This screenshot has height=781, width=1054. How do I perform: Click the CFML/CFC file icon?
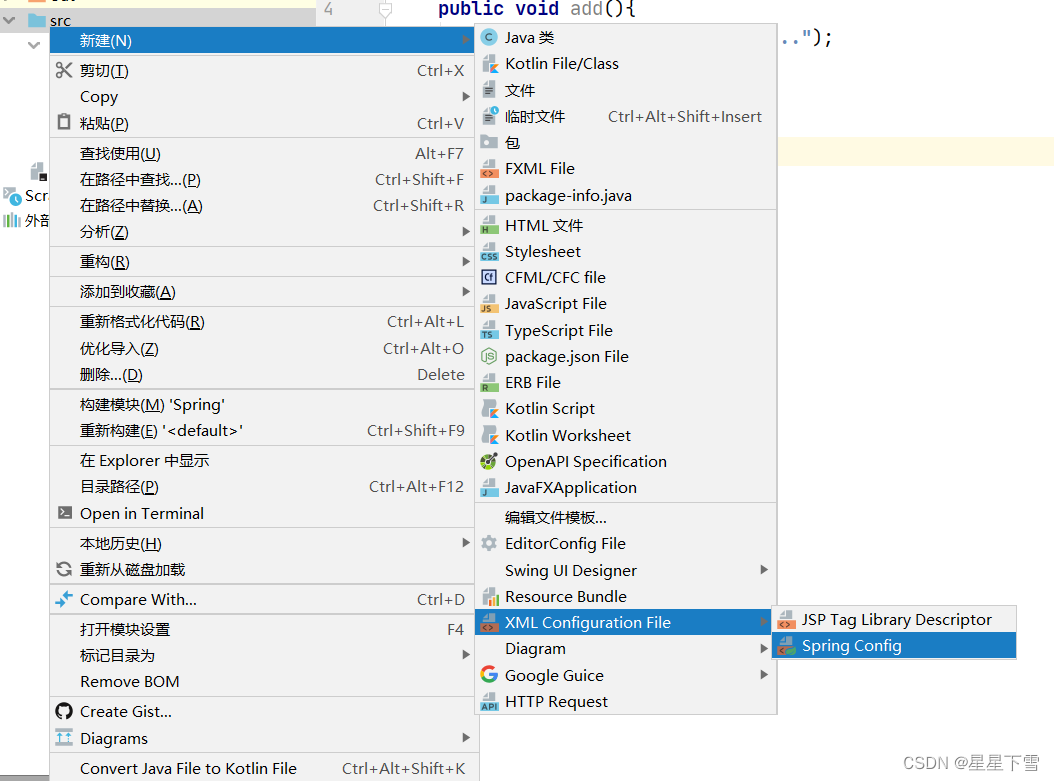pyautogui.click(x=489, y=278)
